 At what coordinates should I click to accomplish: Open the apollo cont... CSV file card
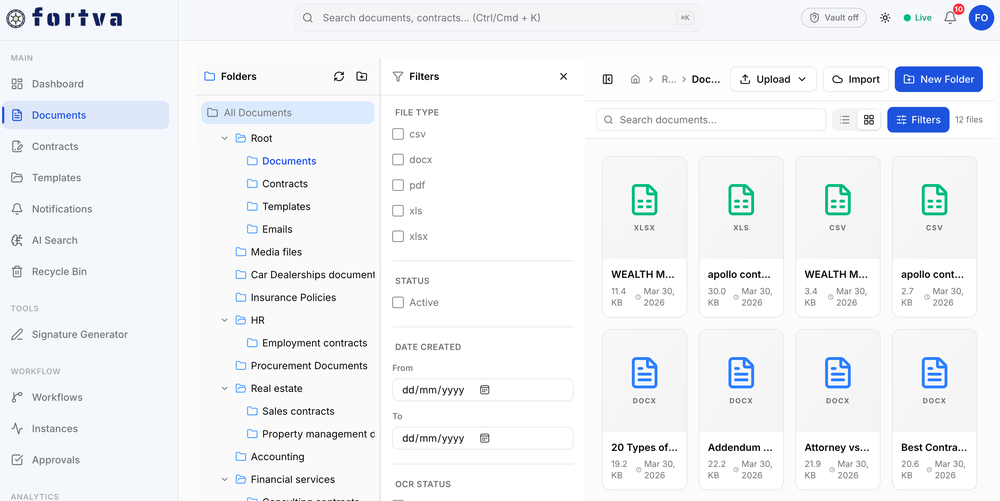[934, 236]
